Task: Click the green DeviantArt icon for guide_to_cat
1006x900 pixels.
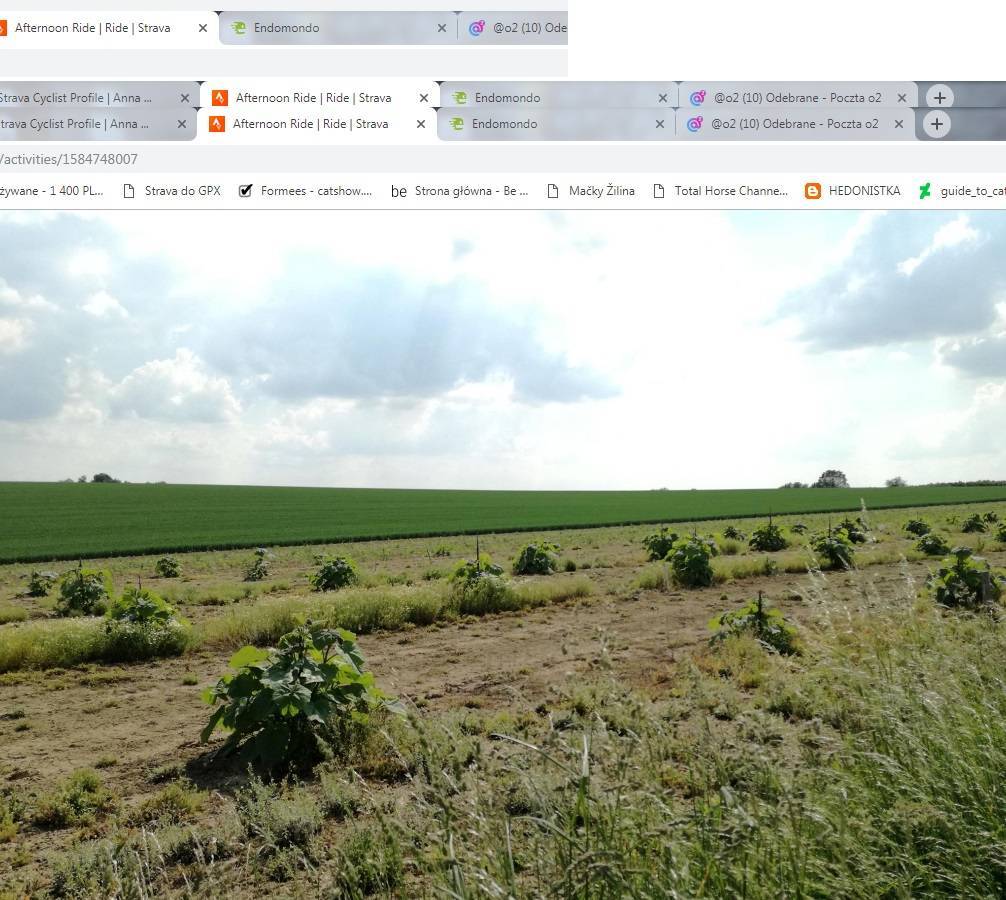Action: coord(925,191)
